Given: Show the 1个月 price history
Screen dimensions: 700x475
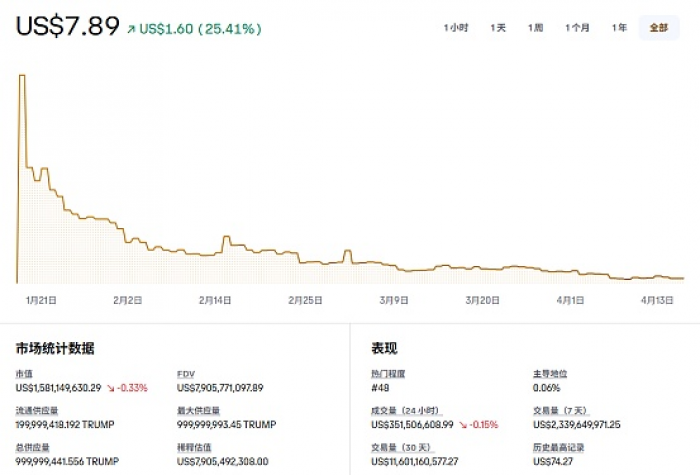Looking at the screenshot, I should 578,28.
